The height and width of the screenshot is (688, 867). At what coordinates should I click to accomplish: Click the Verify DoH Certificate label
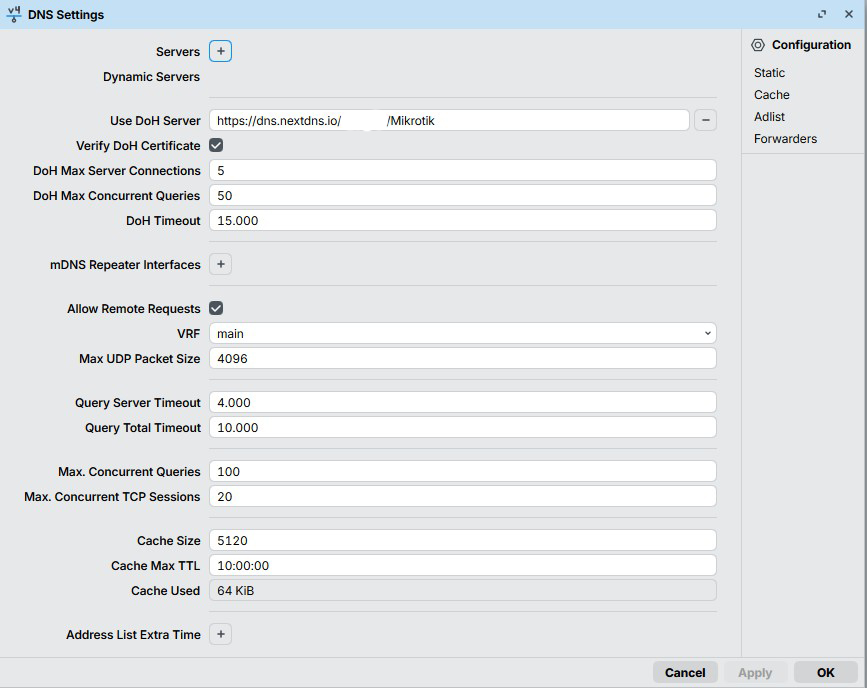(138, 146)
